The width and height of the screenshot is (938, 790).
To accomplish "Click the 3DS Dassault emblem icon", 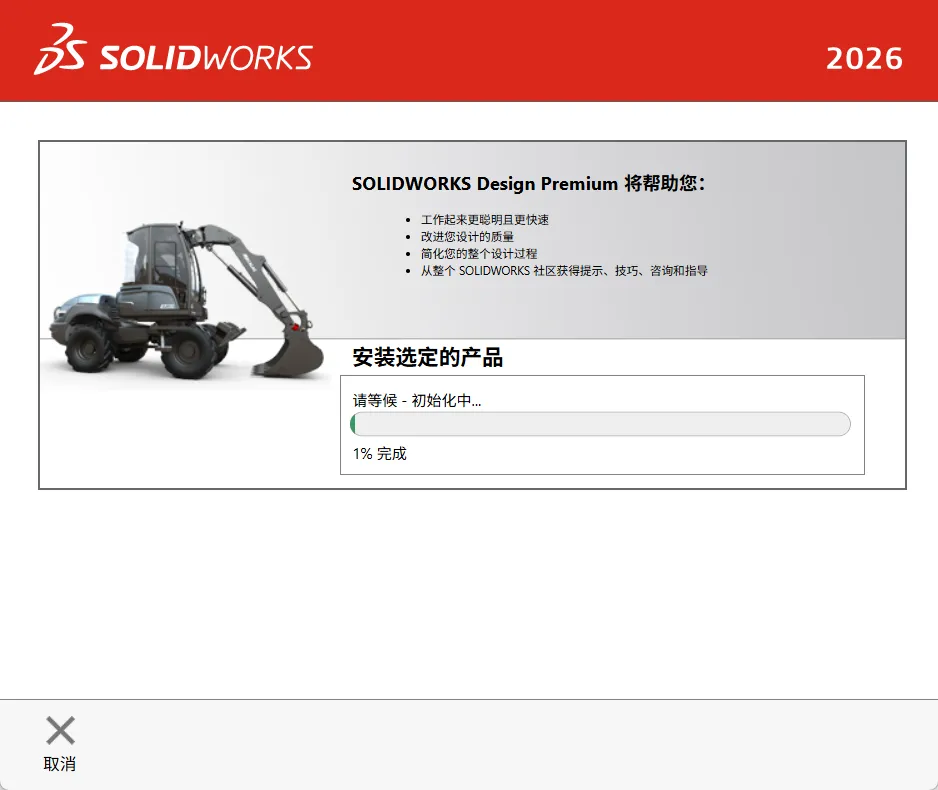I will (60, 49).
